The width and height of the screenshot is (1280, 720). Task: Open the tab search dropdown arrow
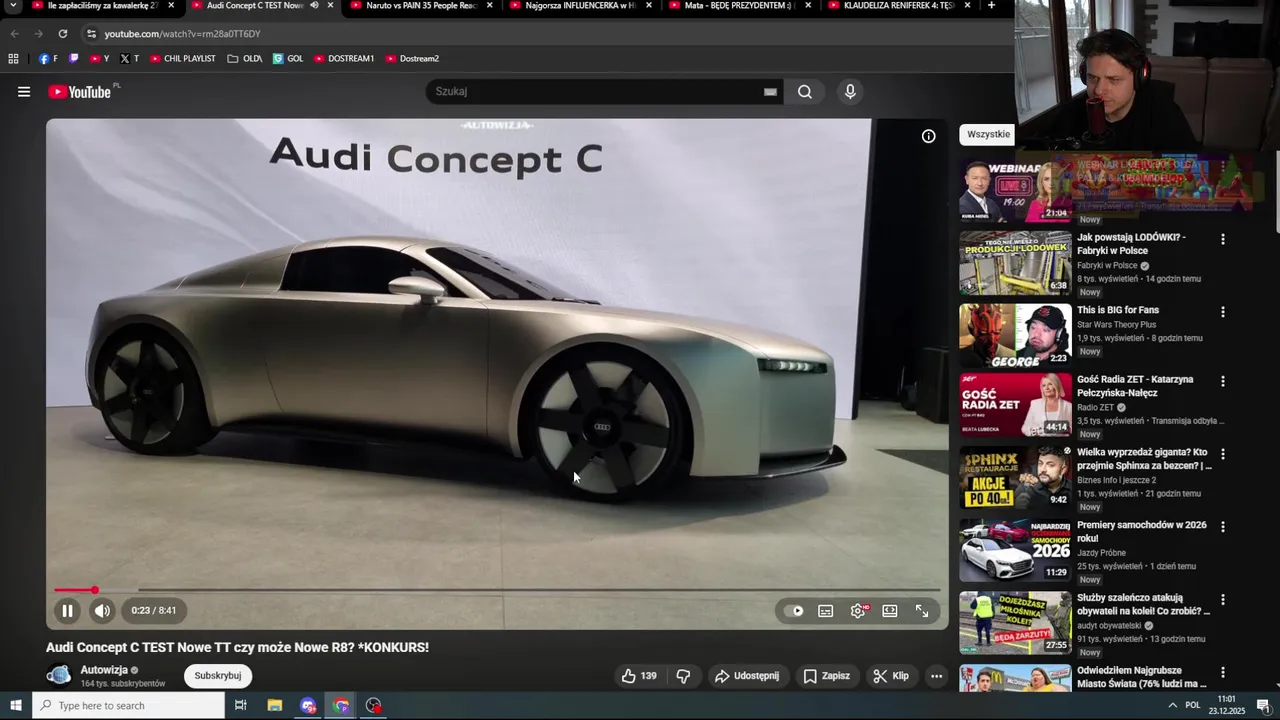[x=13, y=6]
